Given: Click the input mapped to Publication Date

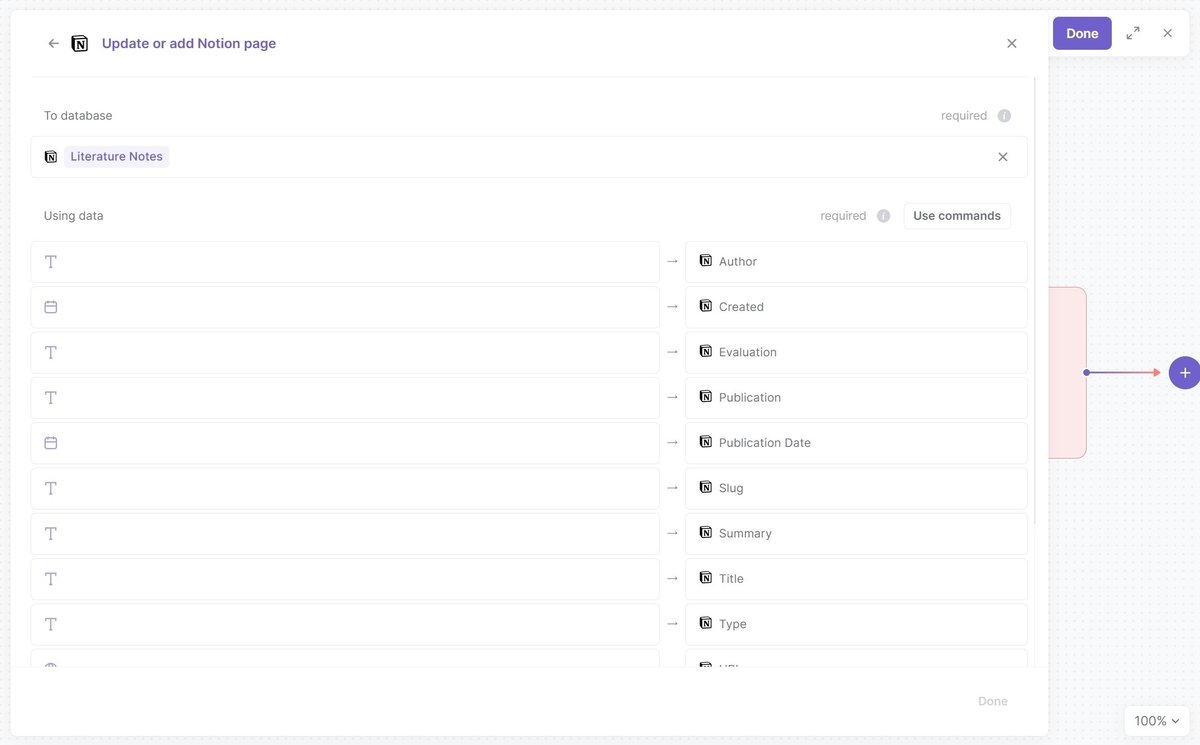Looking at the screenshot, I should point(345,443).
